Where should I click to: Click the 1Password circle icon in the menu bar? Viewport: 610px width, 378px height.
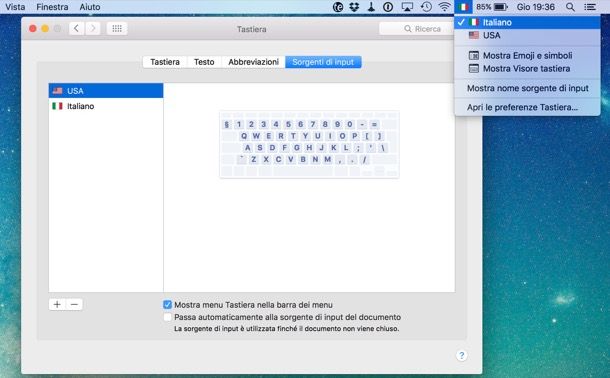pos(388,7)
